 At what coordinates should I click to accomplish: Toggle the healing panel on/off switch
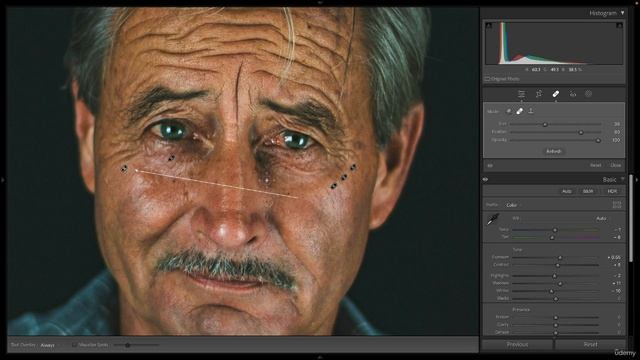(490, 166)
